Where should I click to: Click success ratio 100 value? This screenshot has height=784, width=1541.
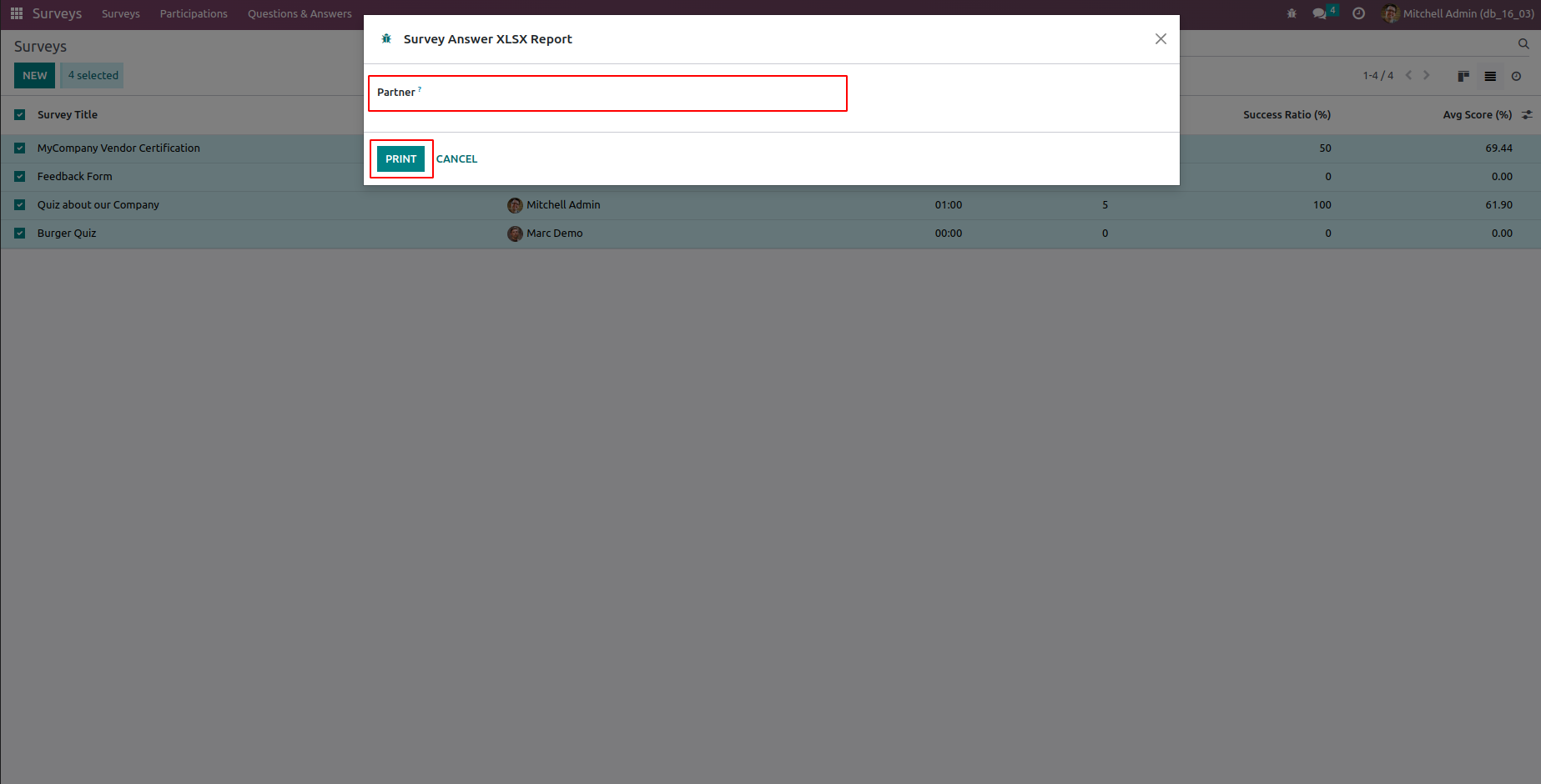click(1322, 205)
